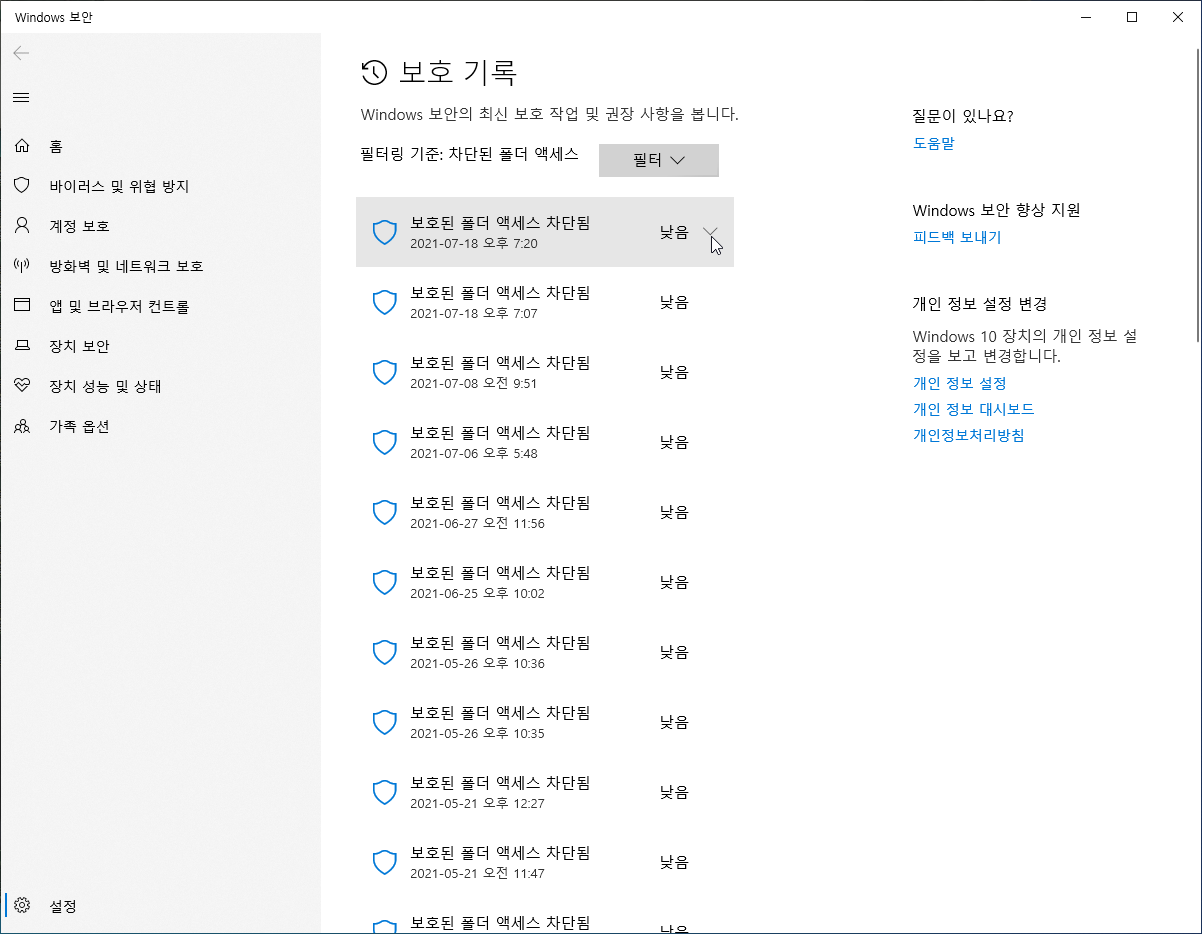Click shield icon of 2021-07-18 오후 7:07 entry
This screenshot has height=934, width=1202.
coord(385,302)
